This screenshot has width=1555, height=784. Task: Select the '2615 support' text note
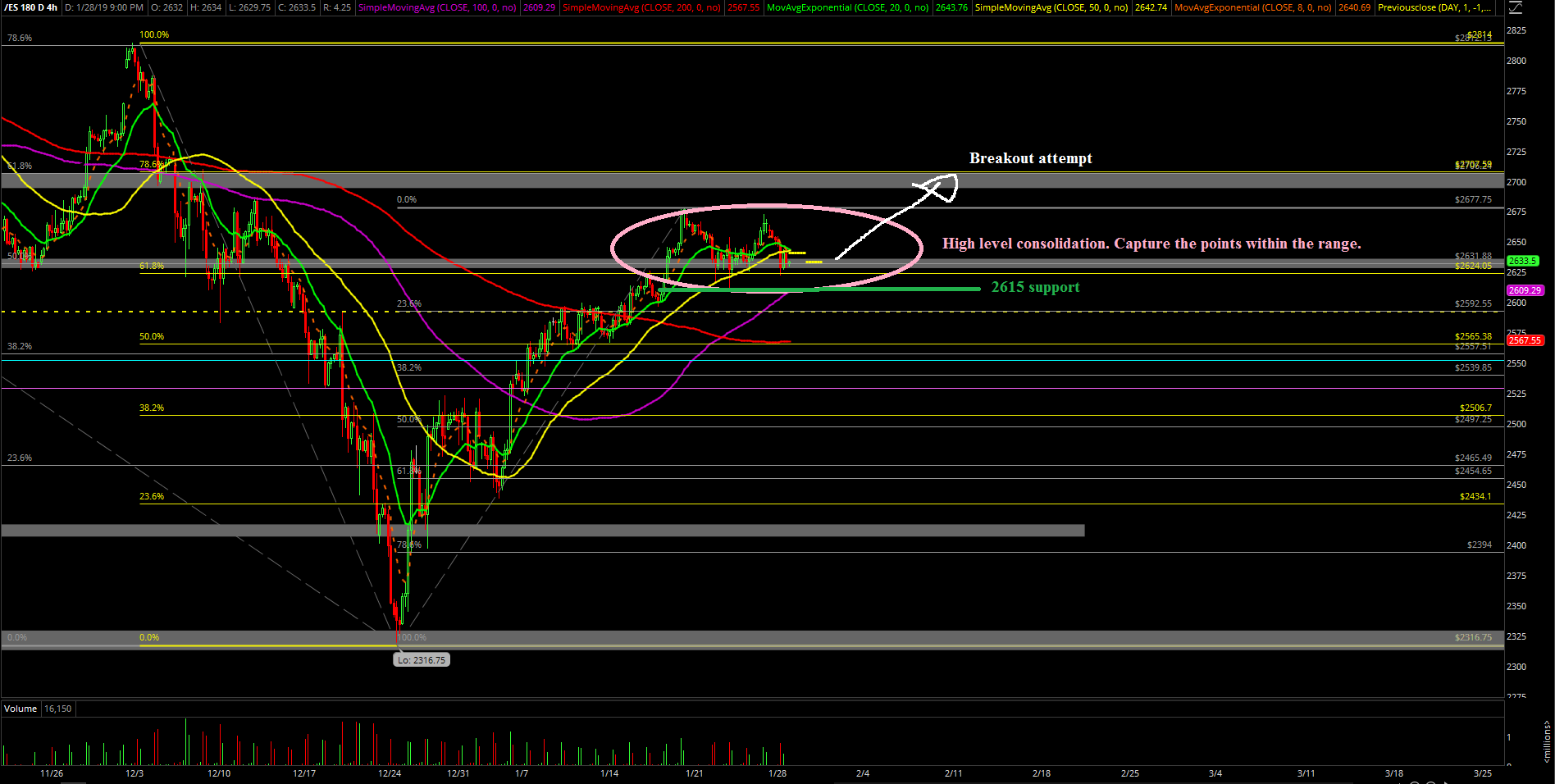(1035, 287)
